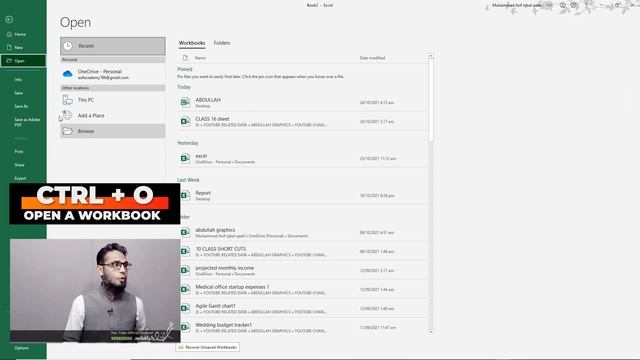Viewport: 640px width, 360px height.
Task: Click Excel icon beside Agile Gantt chart1
Action: pos(185,309)
